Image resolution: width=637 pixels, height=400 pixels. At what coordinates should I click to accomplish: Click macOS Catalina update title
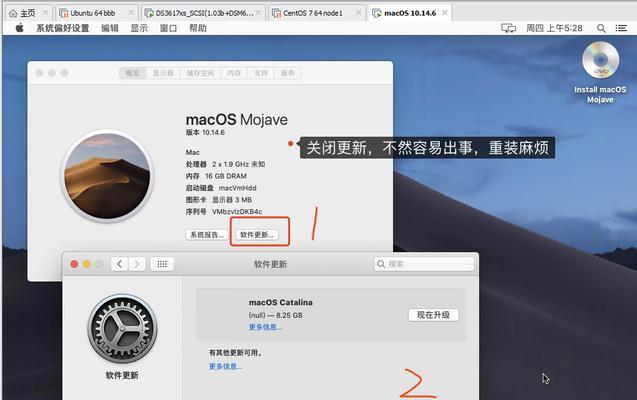(281, 302)
